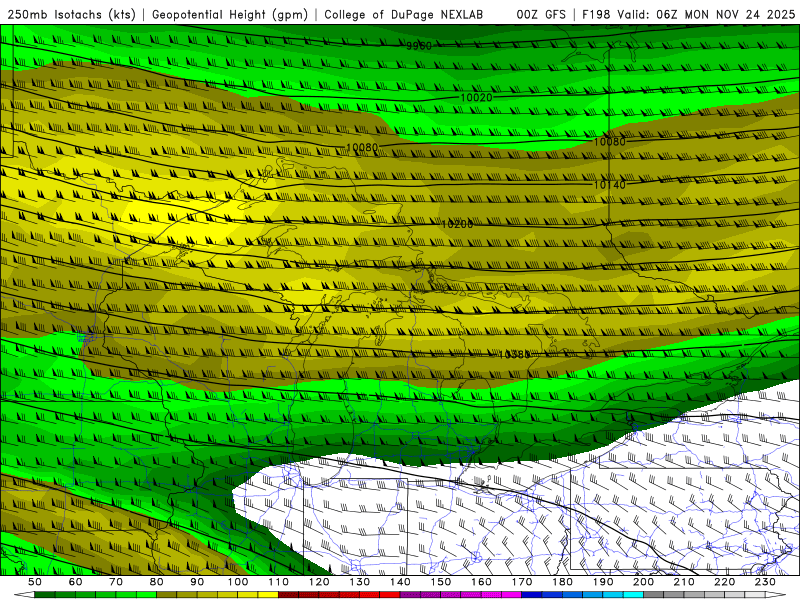The height and width of the screenshot is (600, 800).
Task: Click the 70 value on the color scale
Action: click(x=116, y=582)
